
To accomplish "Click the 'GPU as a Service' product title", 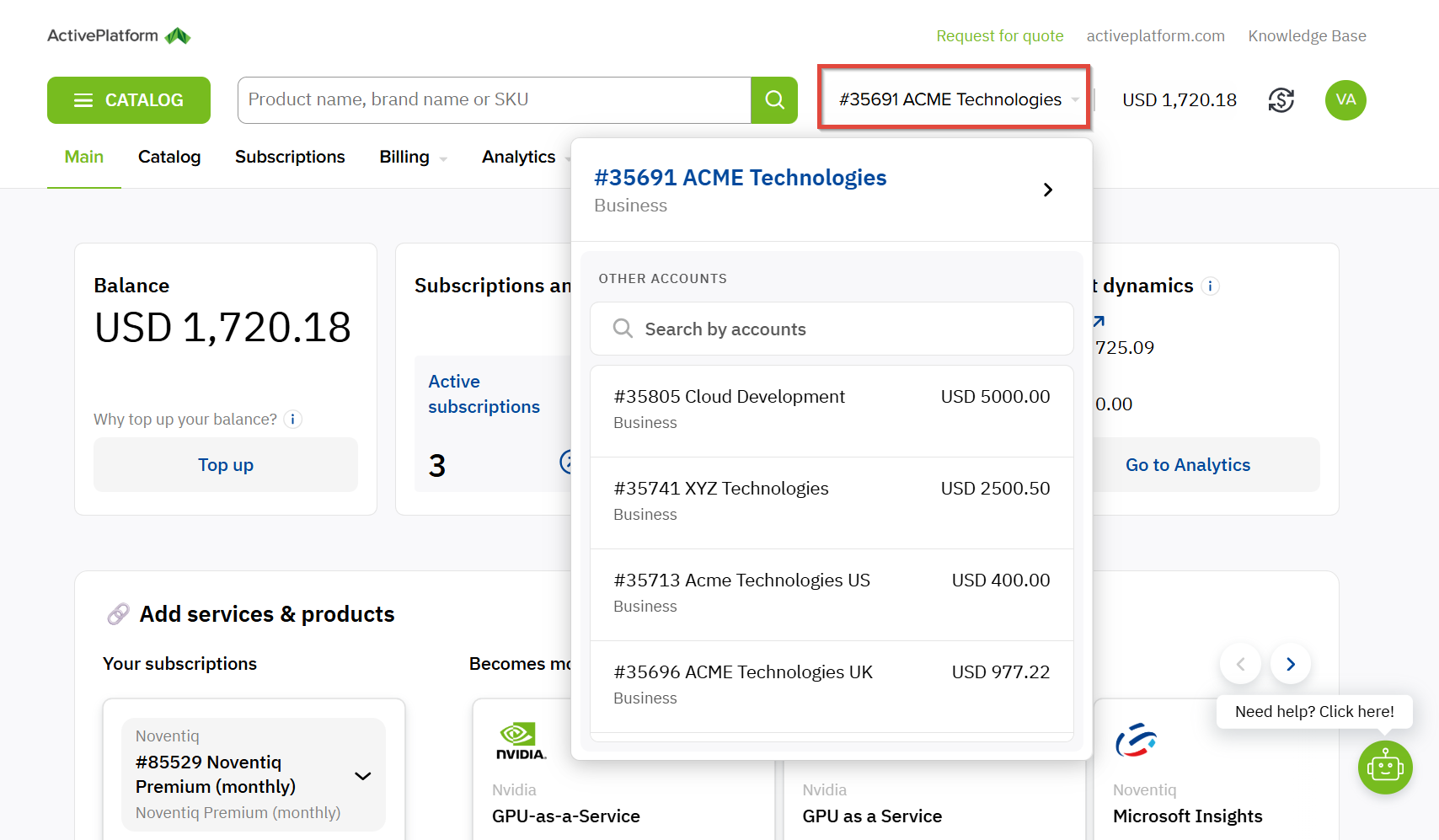I will [x=872, y=816].
